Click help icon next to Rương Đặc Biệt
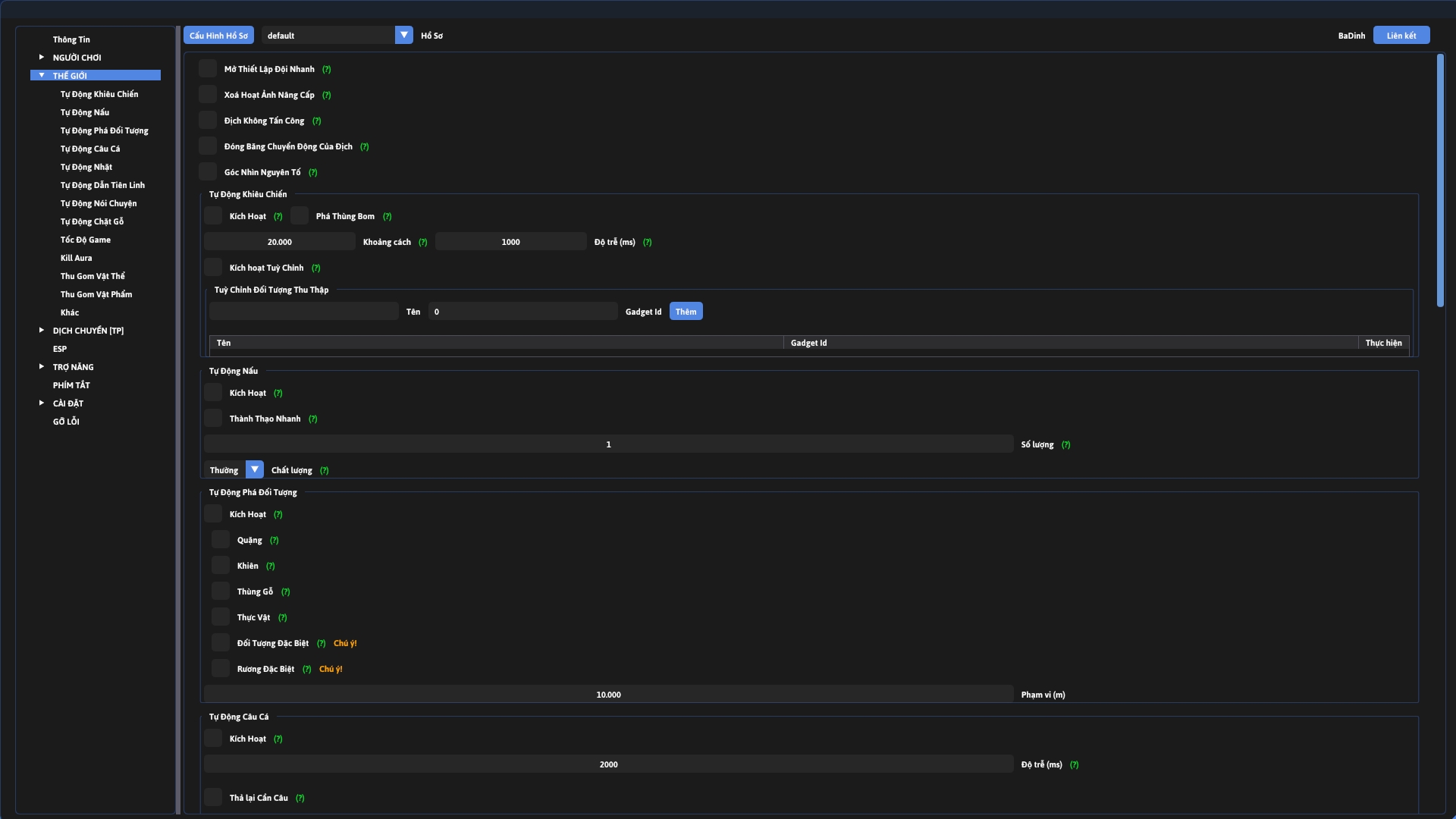This screenshot has height=819, width=1456. [x=307, y=670]
